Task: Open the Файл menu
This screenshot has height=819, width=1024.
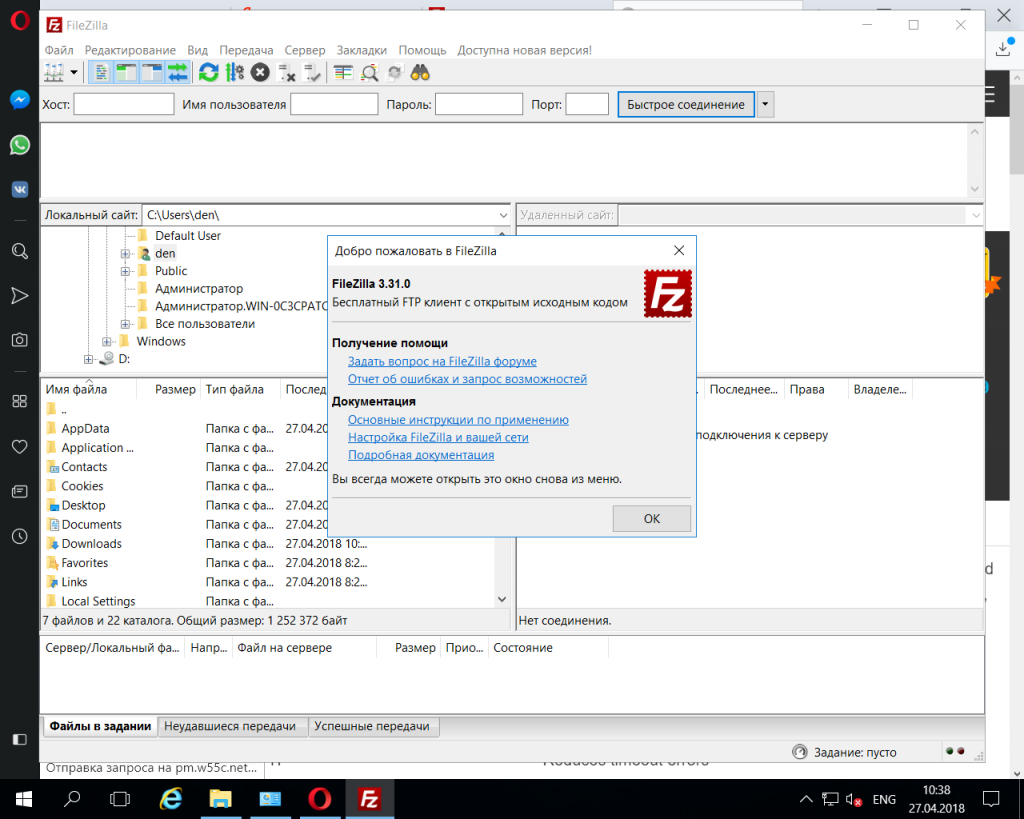Action: (59, 50)
